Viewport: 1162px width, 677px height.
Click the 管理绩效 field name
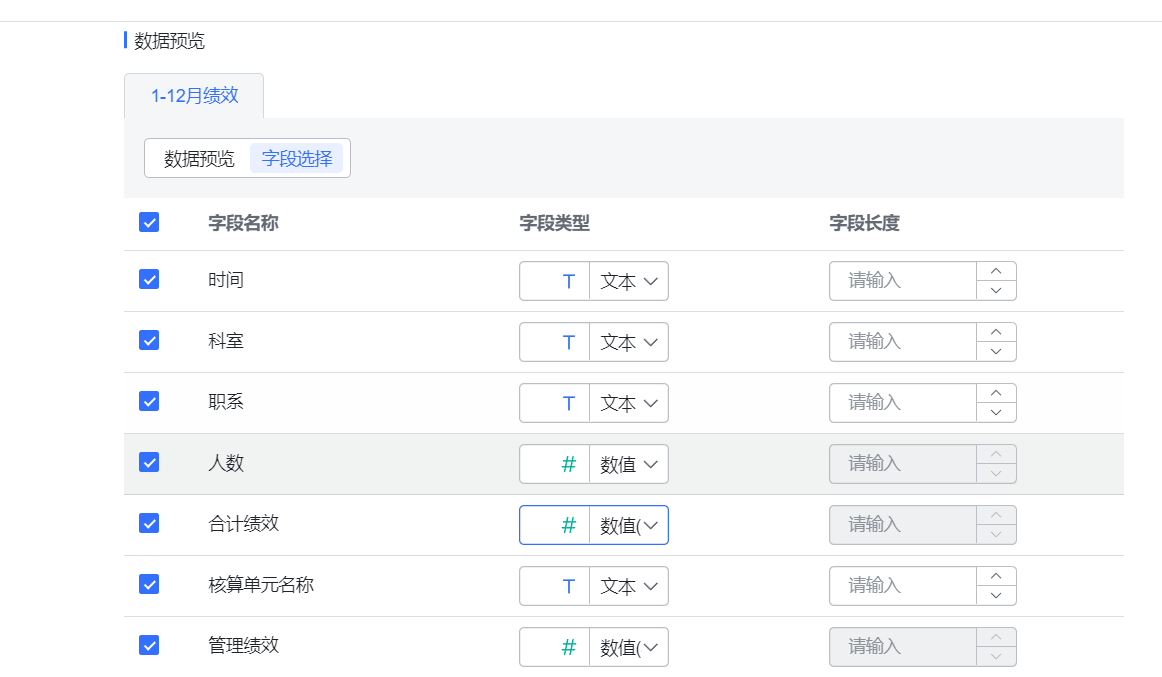(x=243, y=645)
